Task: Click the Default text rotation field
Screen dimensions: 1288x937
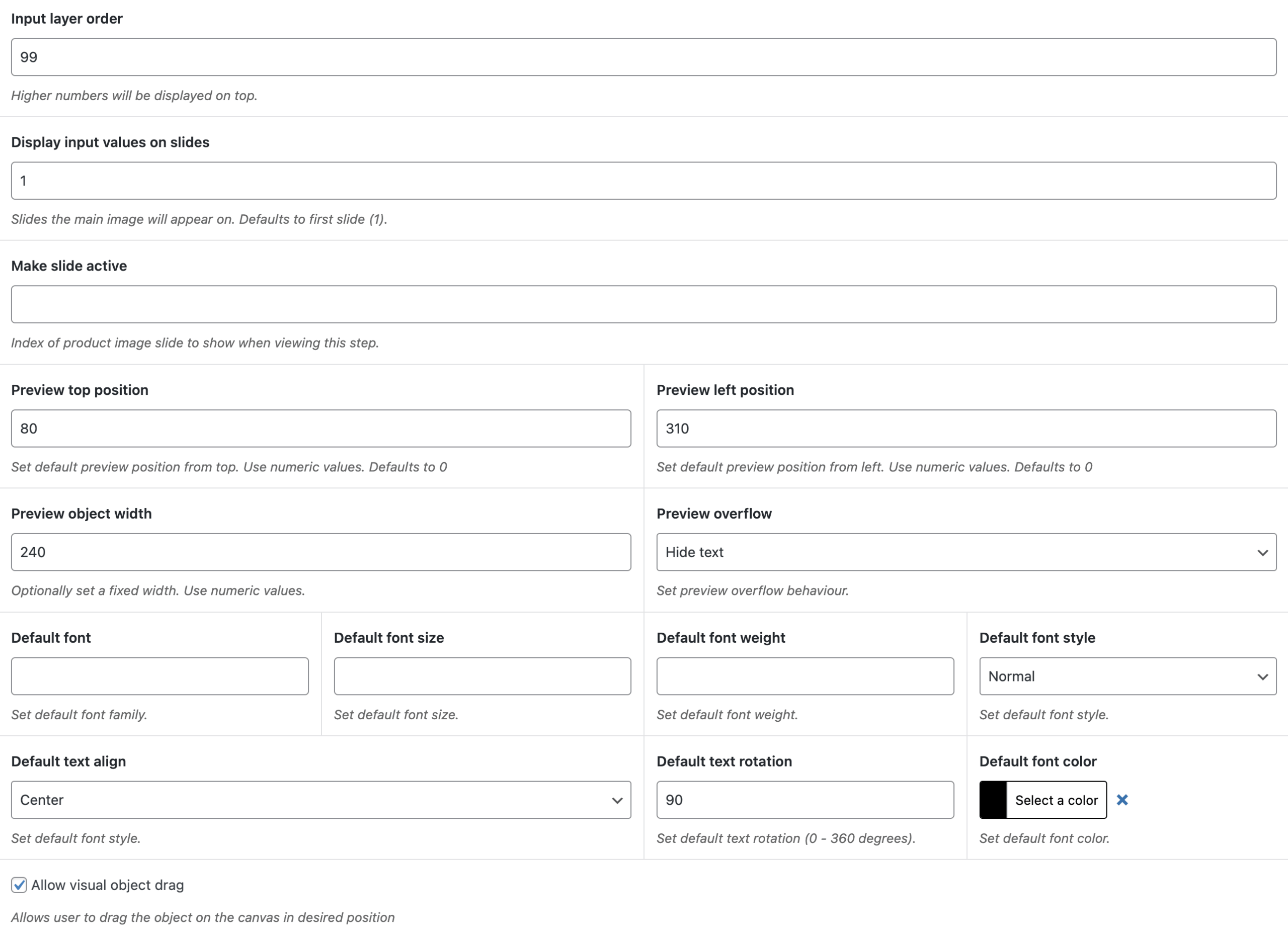Action: 804,800
